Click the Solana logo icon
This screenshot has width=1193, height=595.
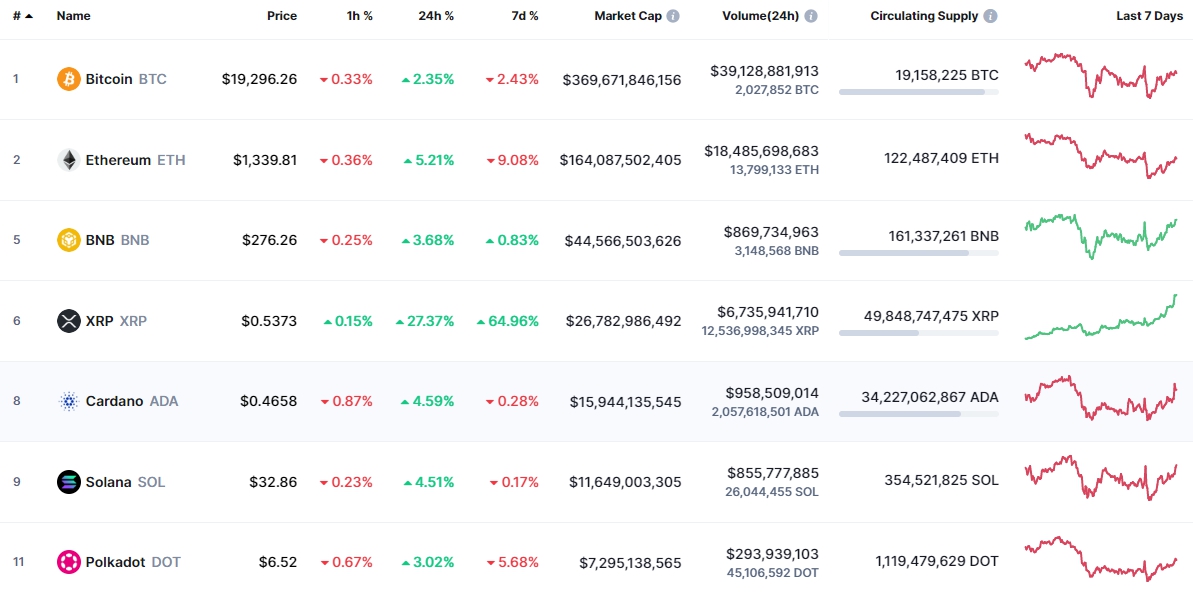pyautogui.click(x=68, y=482)
